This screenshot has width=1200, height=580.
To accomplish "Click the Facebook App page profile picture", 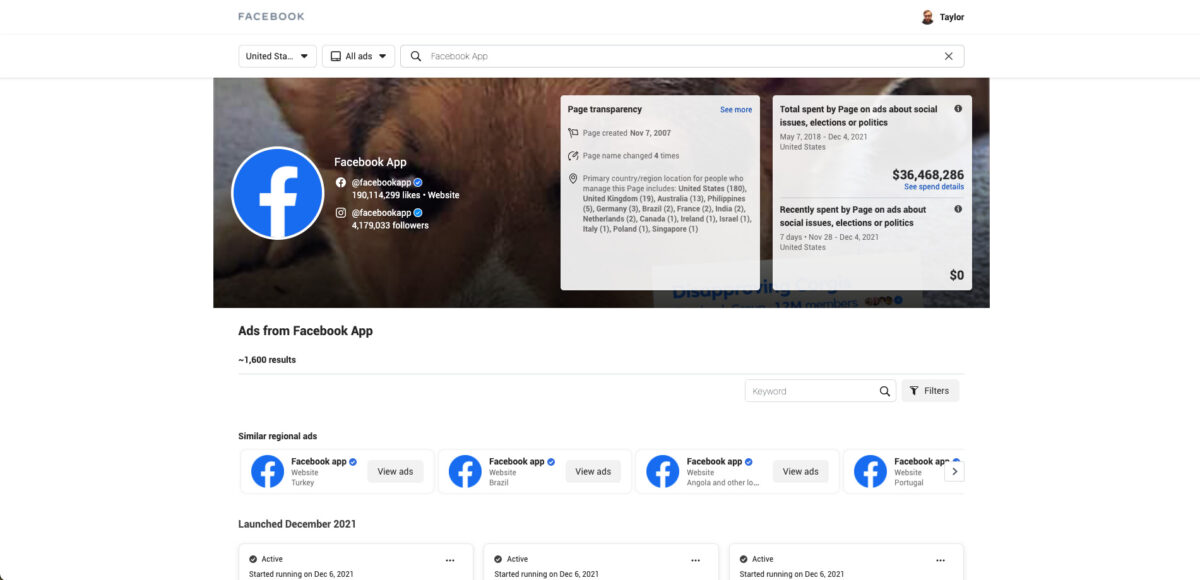I will (278, 192).
